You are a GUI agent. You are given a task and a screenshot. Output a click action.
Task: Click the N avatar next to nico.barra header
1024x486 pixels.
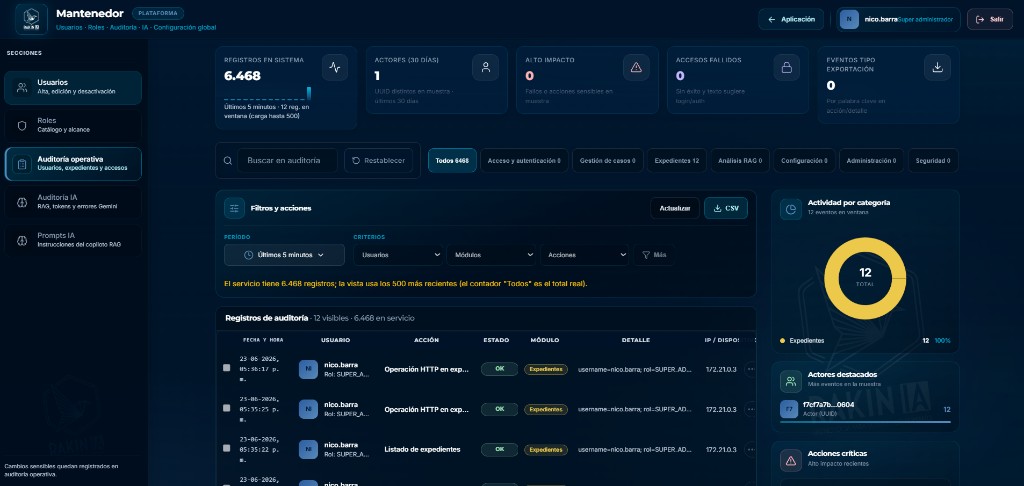[849, 20]
